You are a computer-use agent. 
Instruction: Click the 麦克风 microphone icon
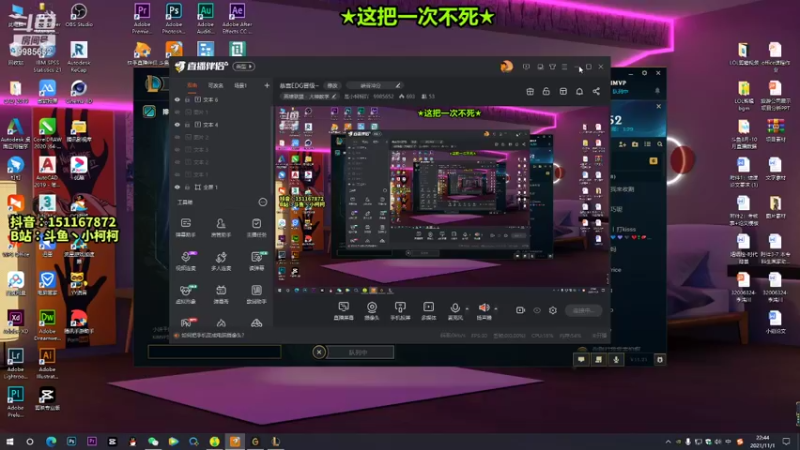click(x=455, y=310)
